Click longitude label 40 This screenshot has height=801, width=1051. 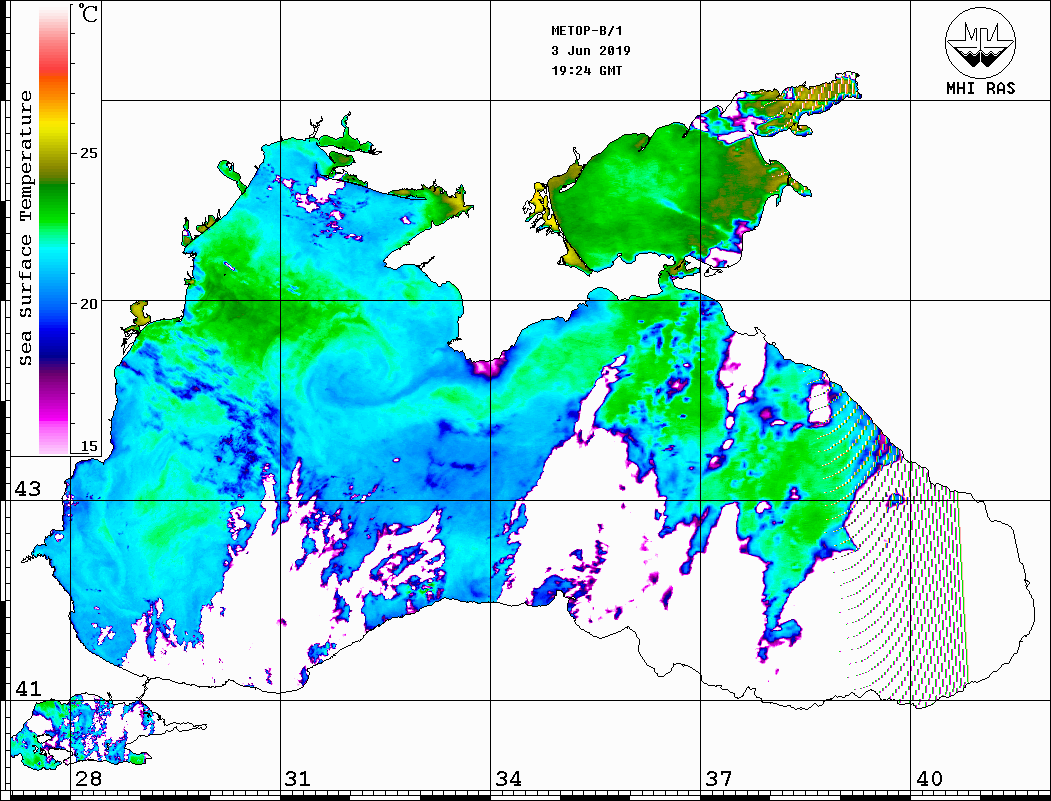[928, 778]
